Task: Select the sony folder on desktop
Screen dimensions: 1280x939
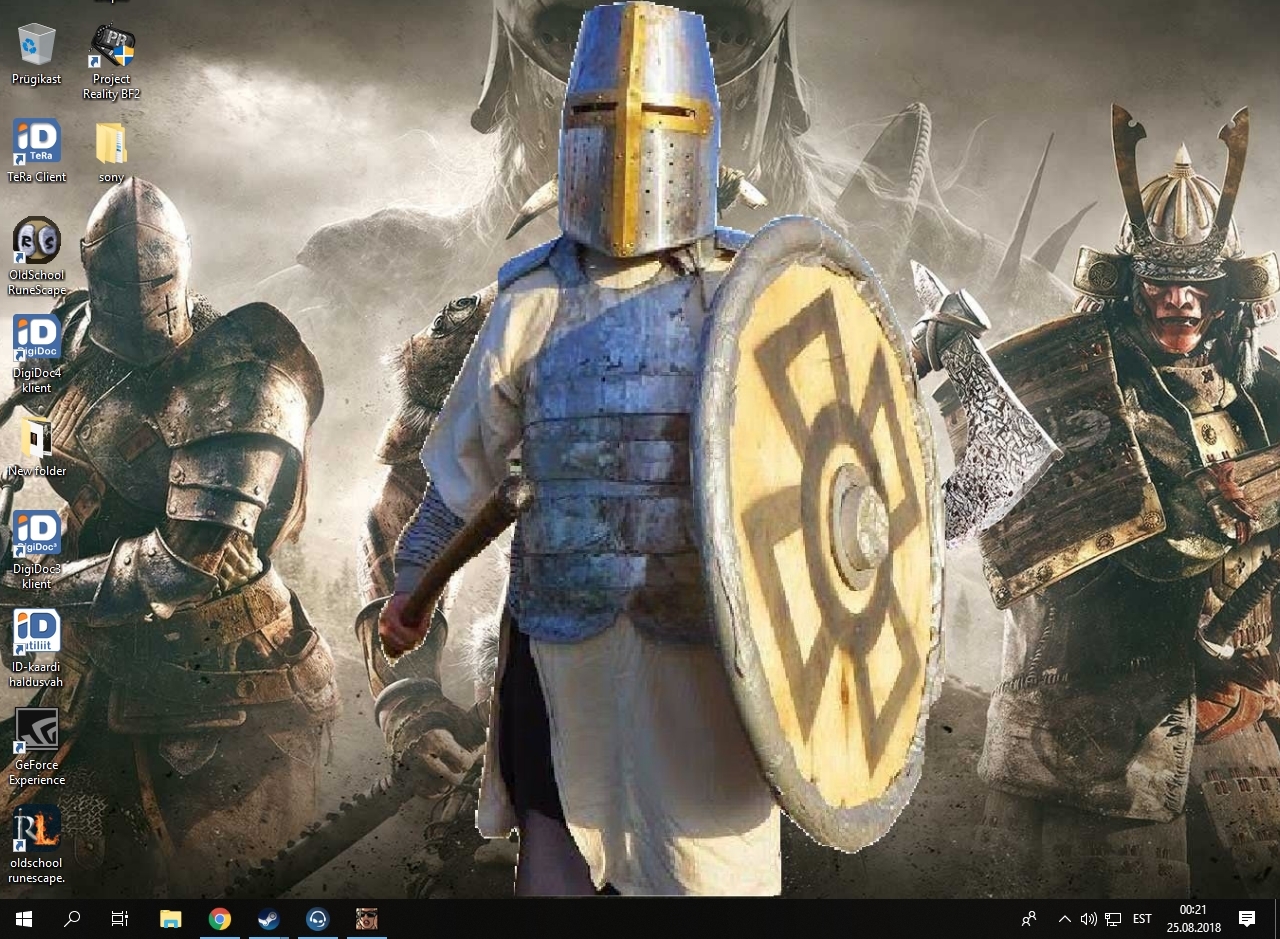Action: [111, 151]
